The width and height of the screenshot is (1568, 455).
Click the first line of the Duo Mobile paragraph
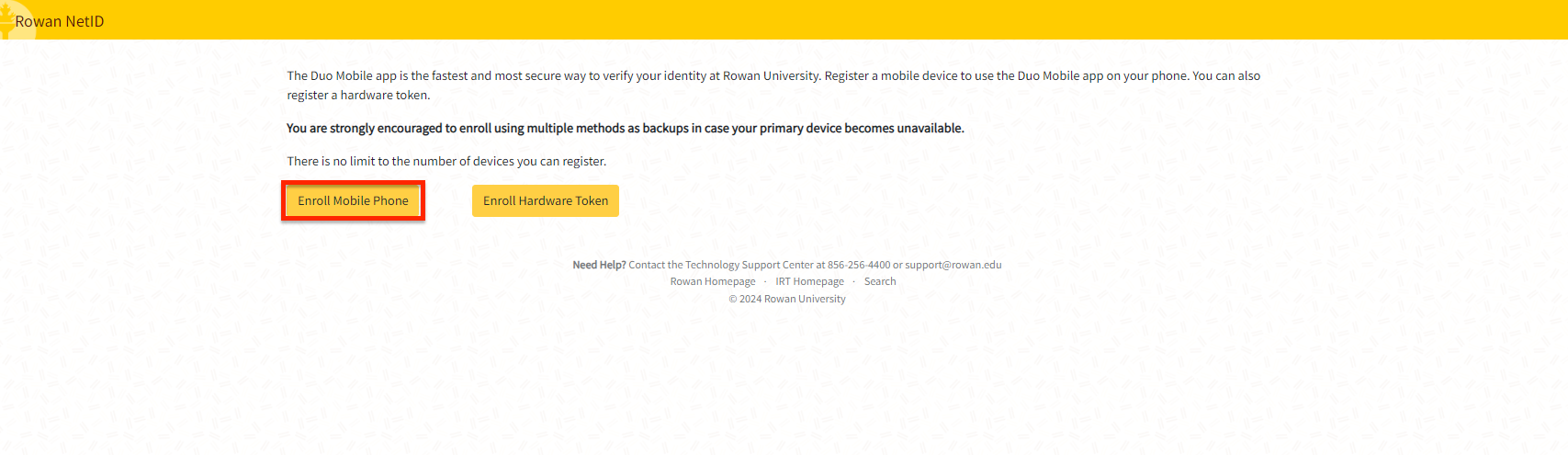click(x=773, y=75)
